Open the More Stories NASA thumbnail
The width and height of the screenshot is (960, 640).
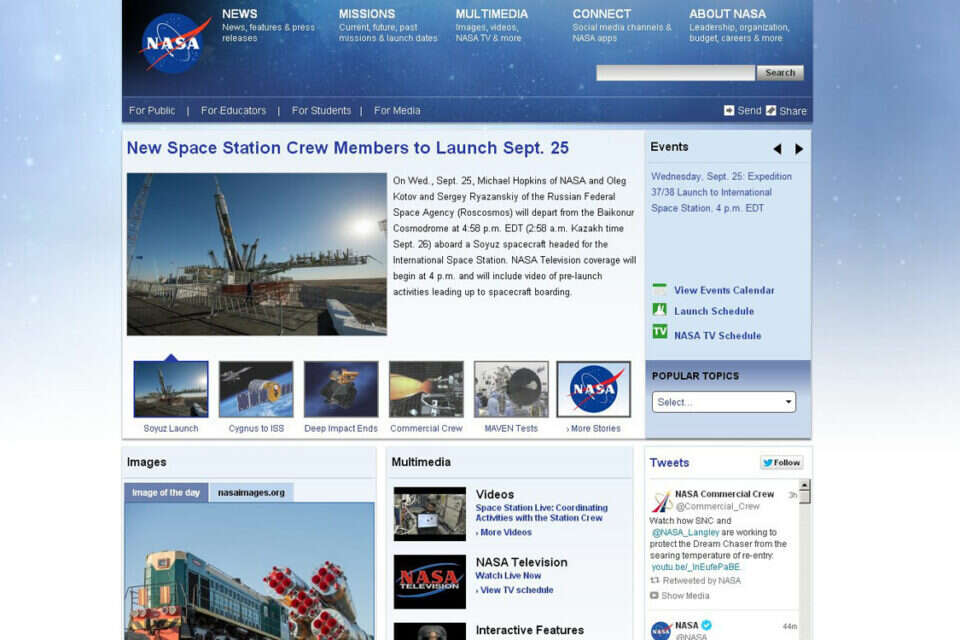[593, 389]
